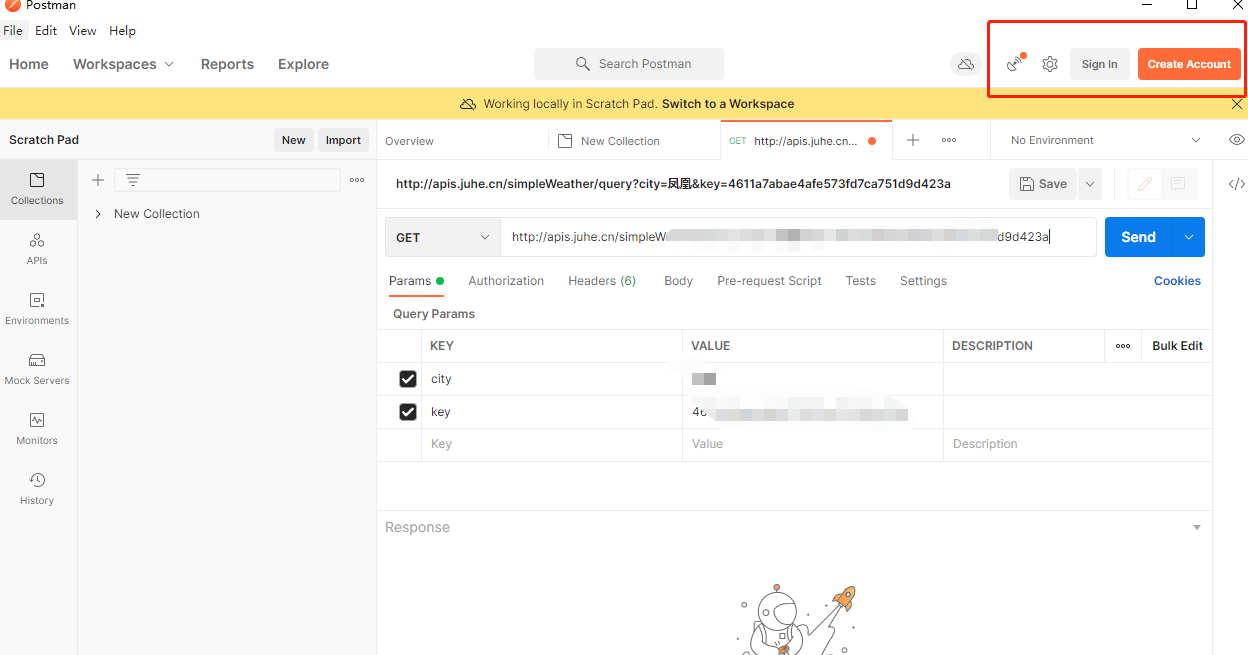Expand the New Collection tree item

click(x=98, y=214)
